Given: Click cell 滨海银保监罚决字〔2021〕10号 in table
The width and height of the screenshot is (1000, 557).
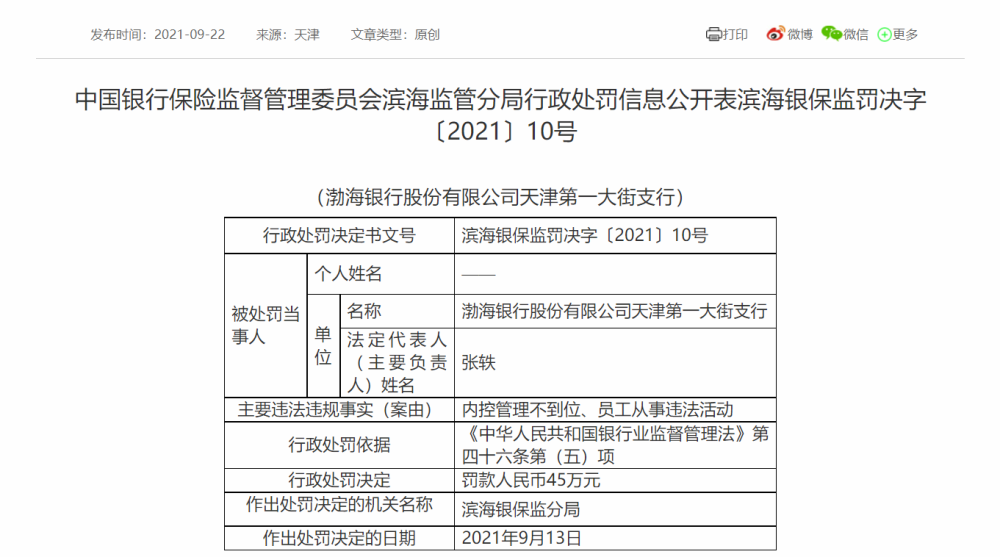Looking at the screenshot, I should tap(615, 235).
